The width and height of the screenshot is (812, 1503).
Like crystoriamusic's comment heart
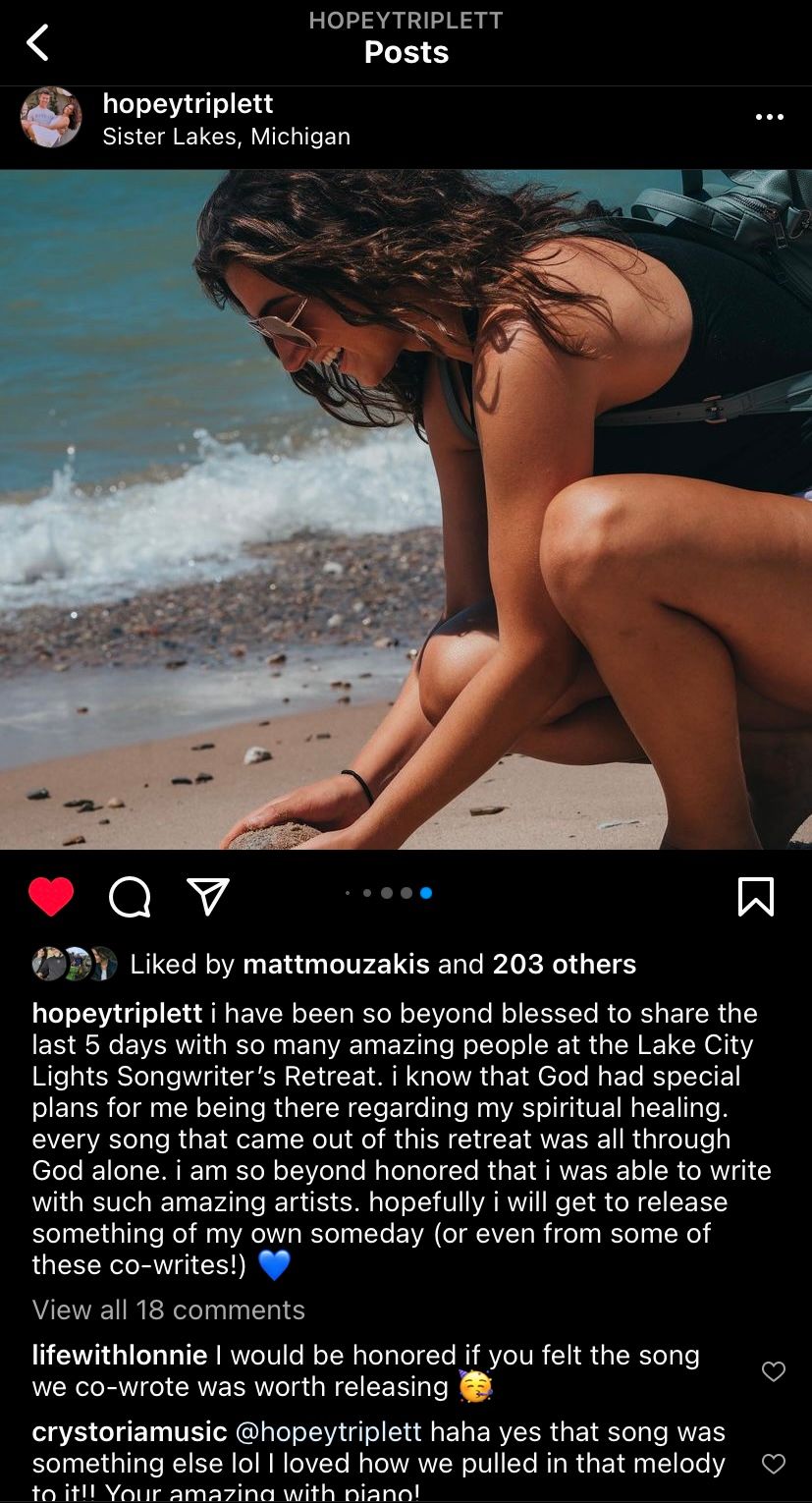tap(774, 1464)
